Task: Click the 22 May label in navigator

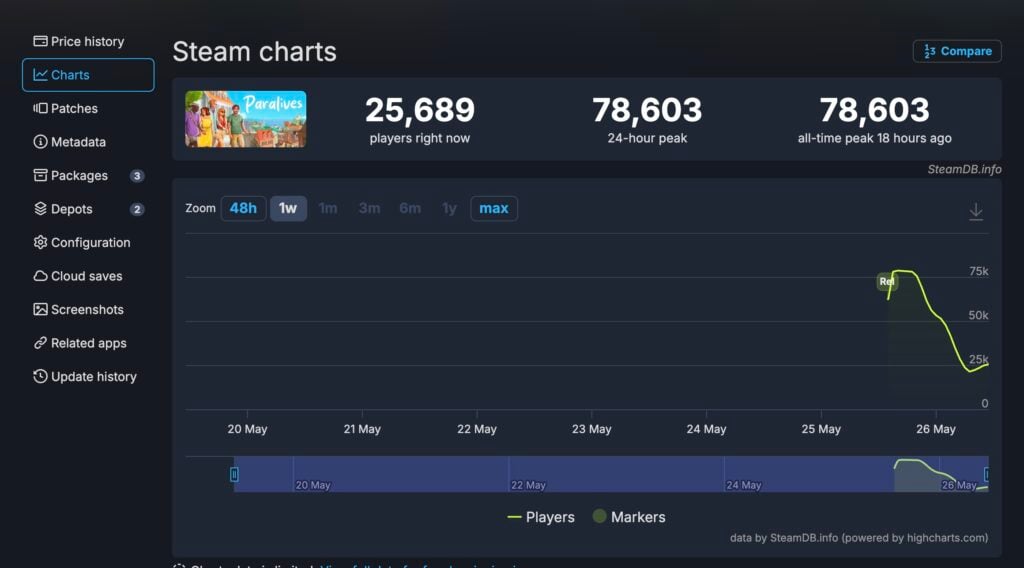Action: tap(528, 485)
